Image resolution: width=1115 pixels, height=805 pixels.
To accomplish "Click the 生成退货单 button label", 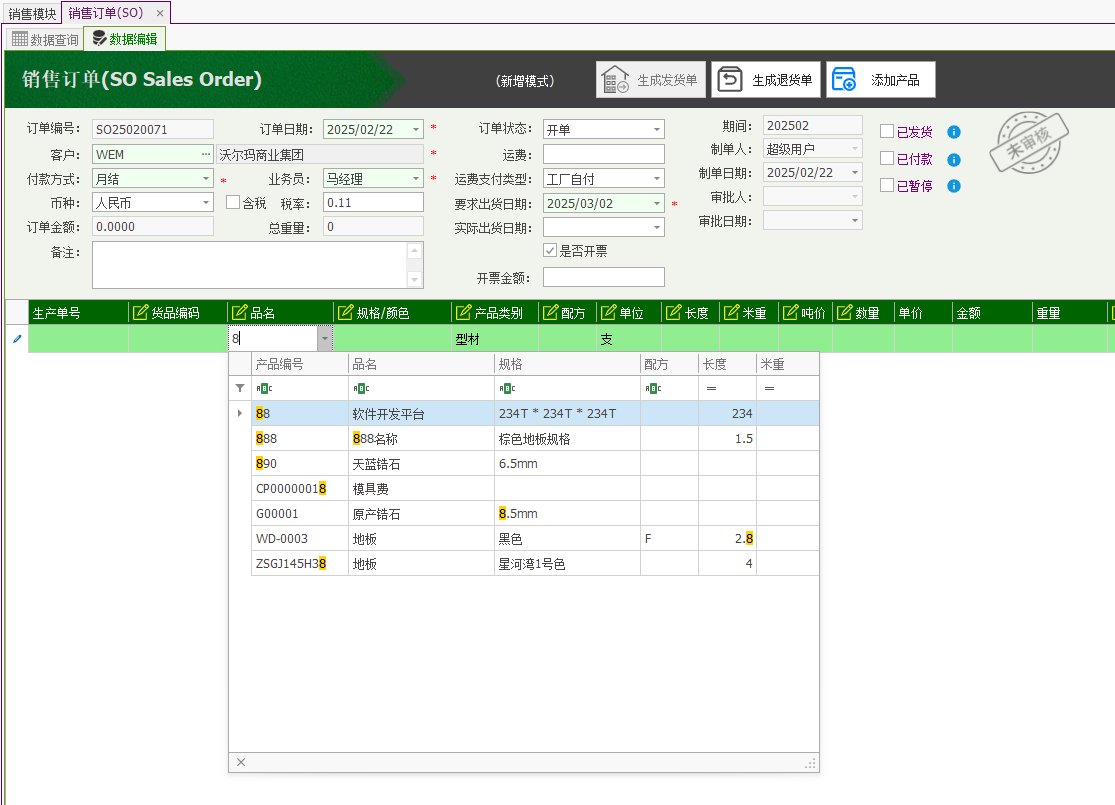I will click(782, 80).
